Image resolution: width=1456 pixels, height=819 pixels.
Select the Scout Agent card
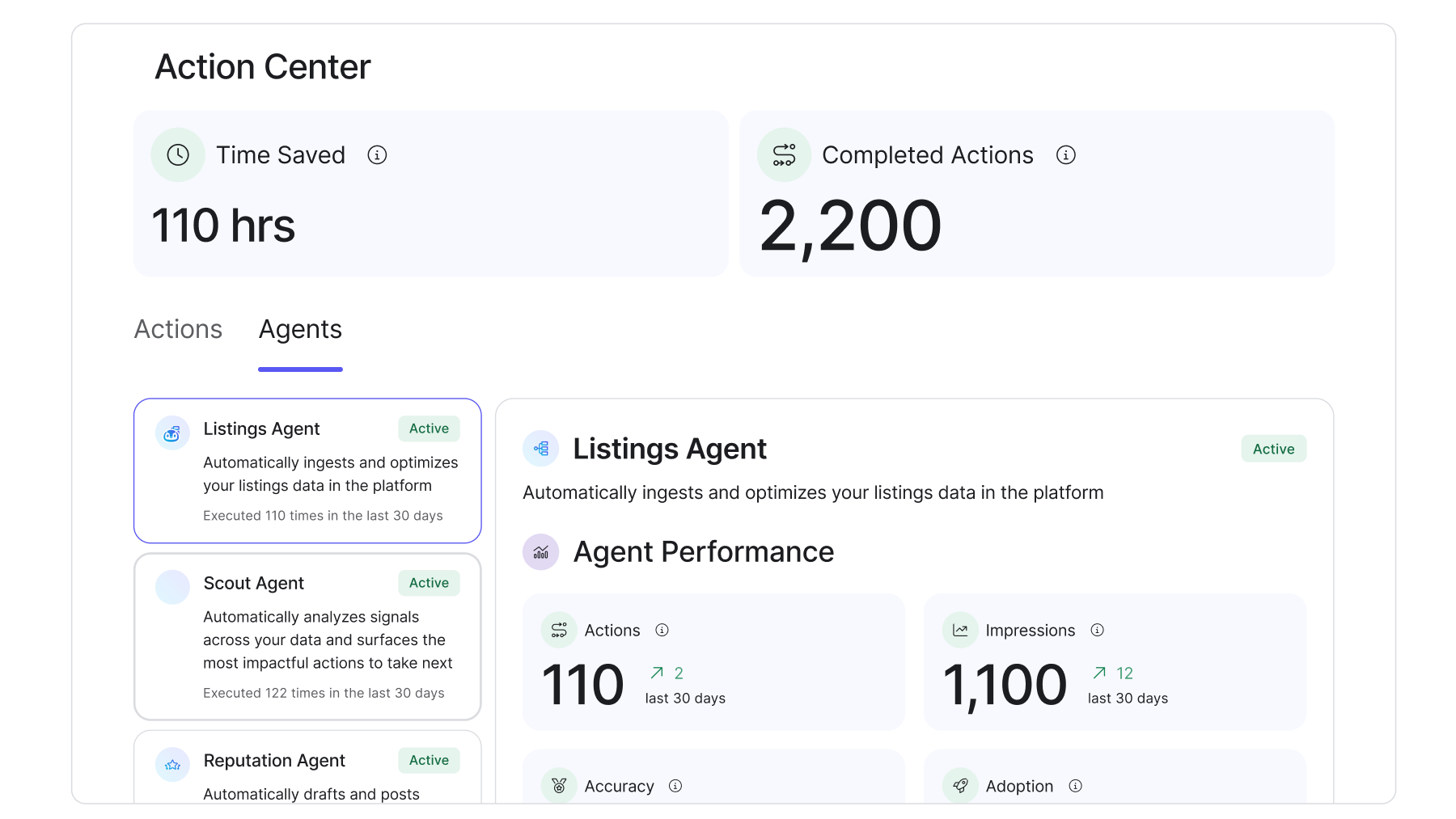[x=307, y=636]
